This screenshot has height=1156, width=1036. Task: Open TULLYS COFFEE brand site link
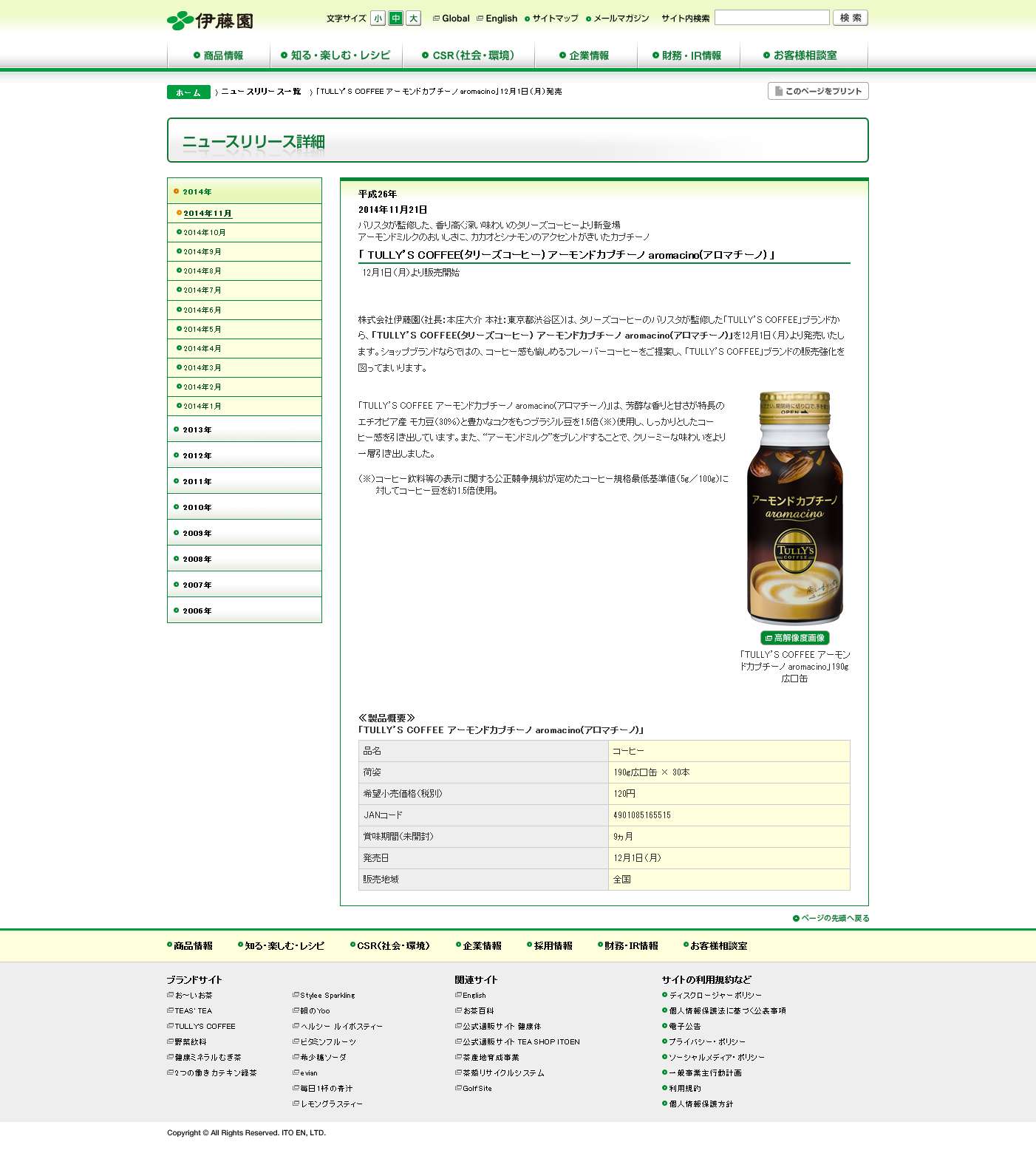pos(201,1026)
